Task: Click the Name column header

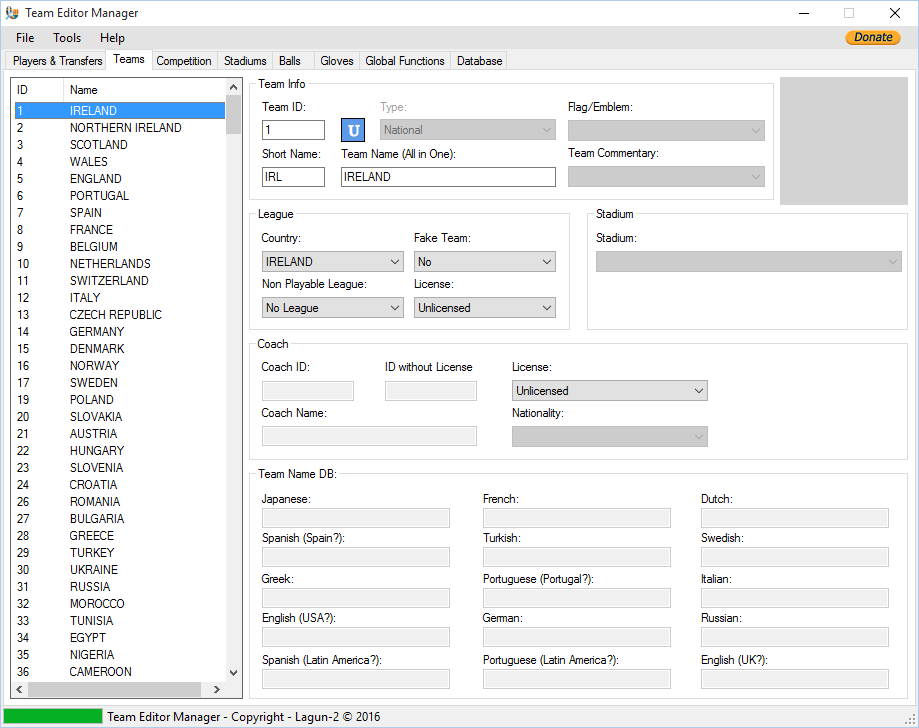Action: point(144,90)
